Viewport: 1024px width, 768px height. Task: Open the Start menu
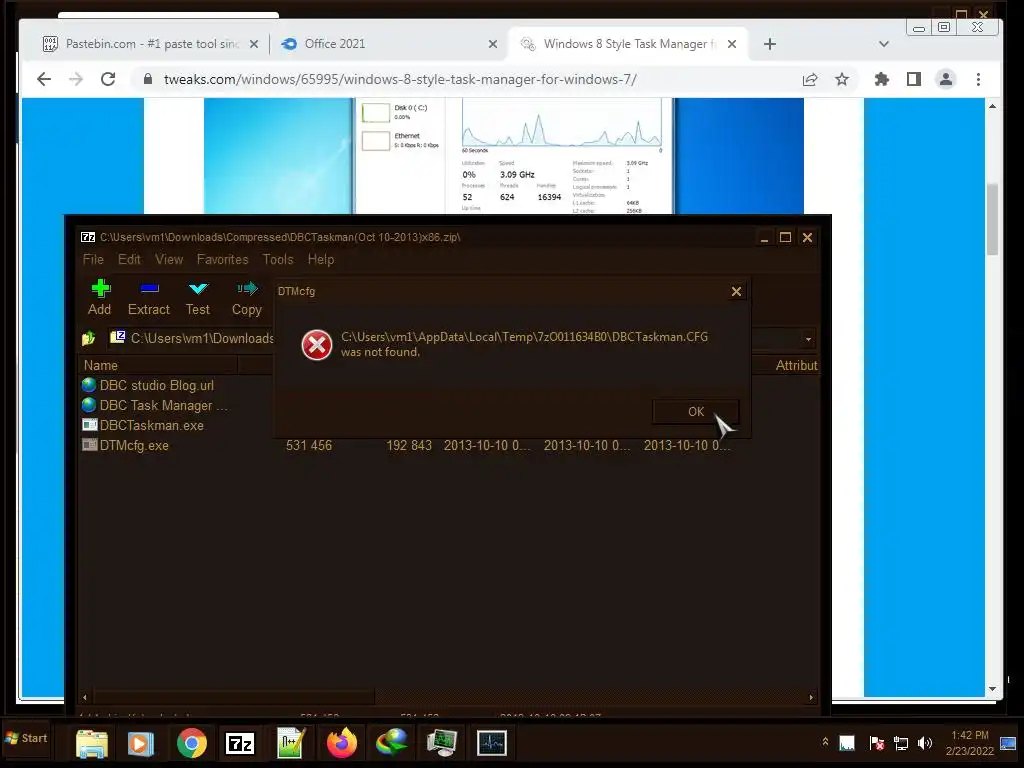pos(26,739)
